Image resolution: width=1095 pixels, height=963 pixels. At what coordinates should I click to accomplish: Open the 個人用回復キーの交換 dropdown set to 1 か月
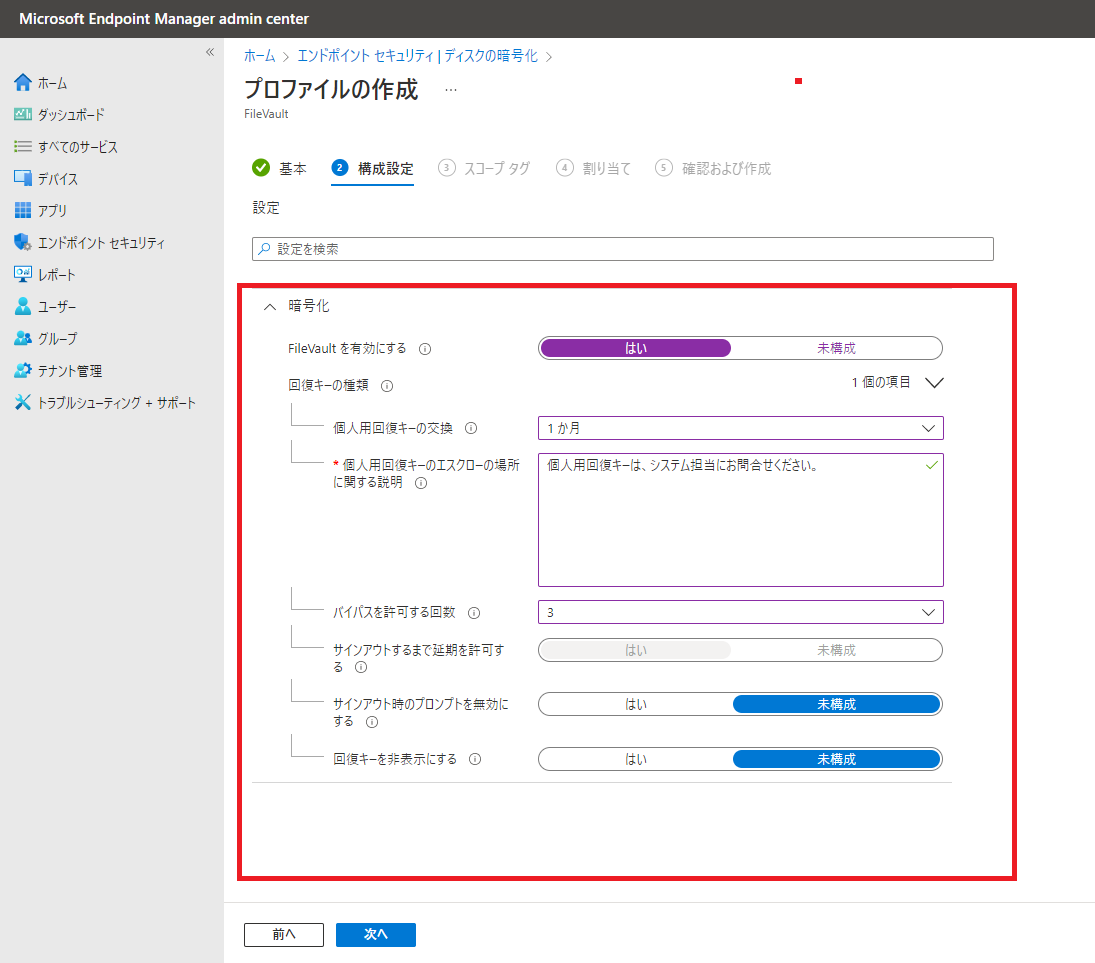pos(740,428)
